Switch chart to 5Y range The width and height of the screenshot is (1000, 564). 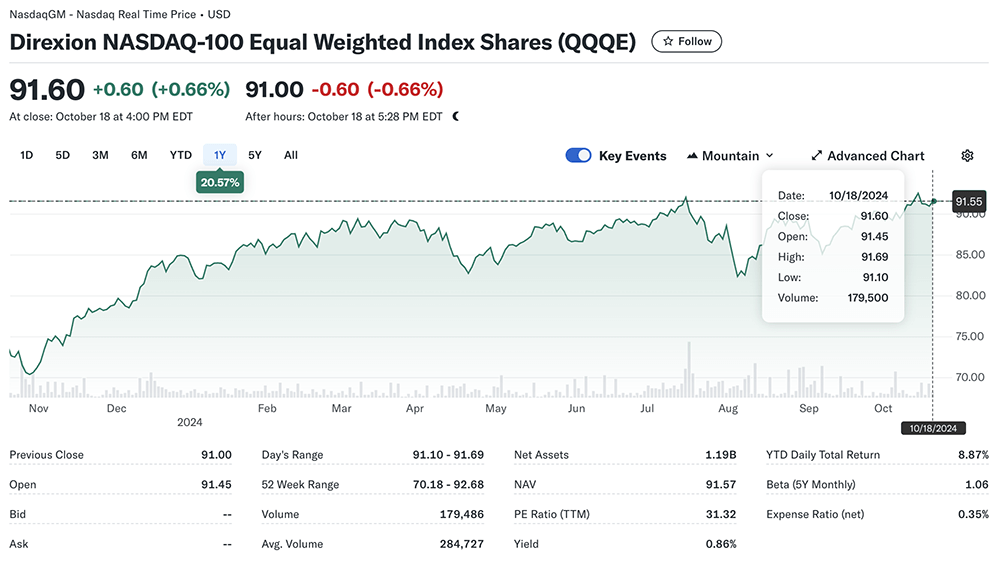(x=255, y=155)
